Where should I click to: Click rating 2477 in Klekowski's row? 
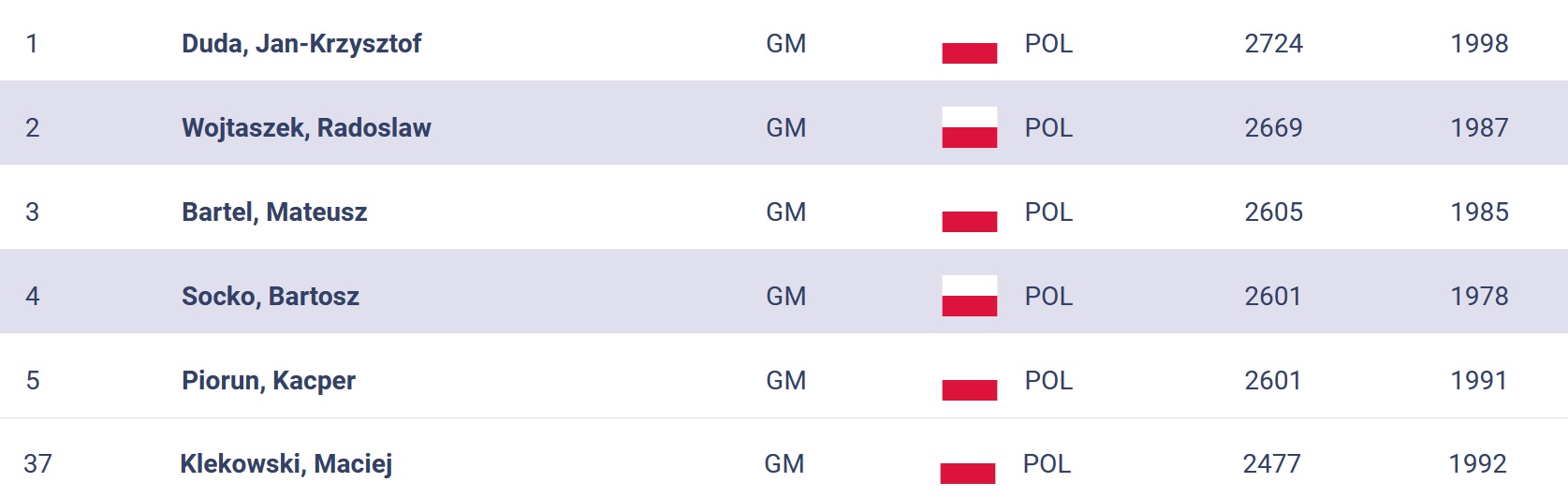[x=1271, y=464]
